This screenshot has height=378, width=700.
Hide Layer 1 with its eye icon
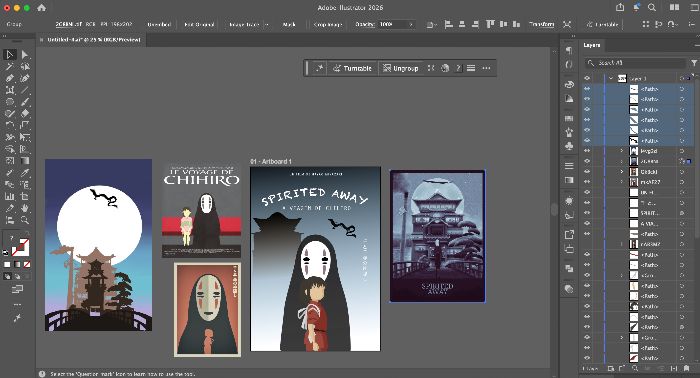[x=587, y=78]
